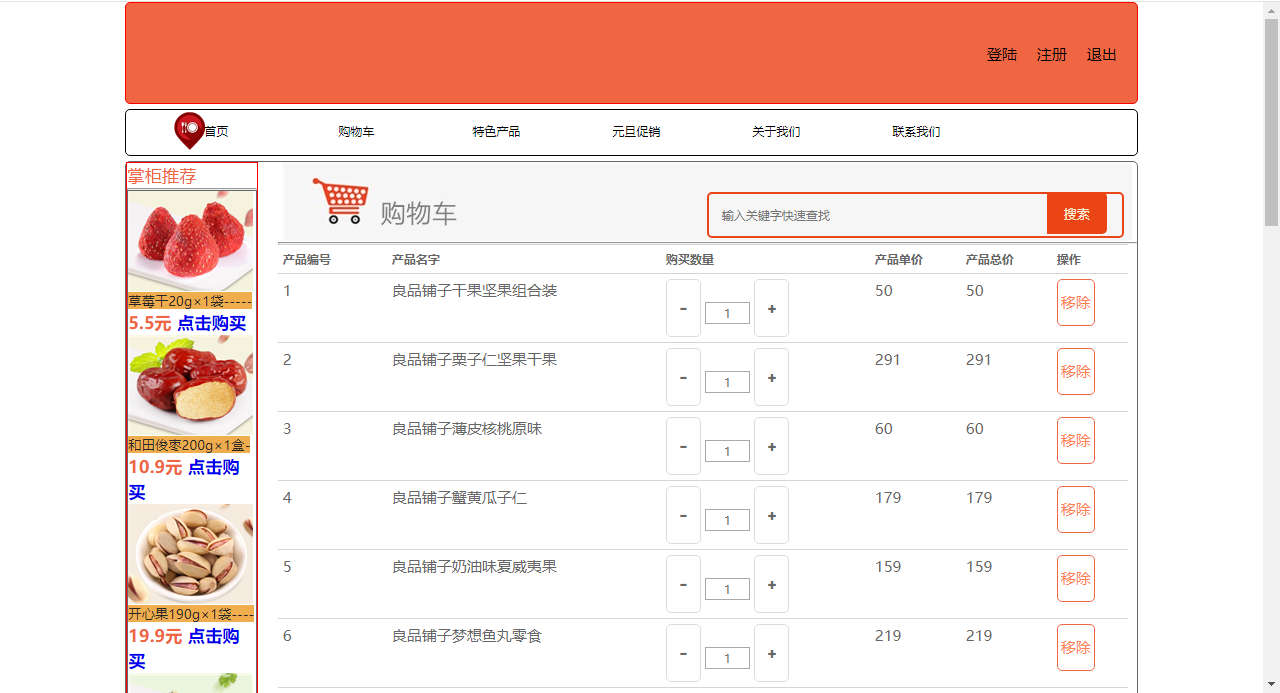Click the quantity field for 良品铺子薄皮核桃原味

pyautogui.click(x=727, y=451)
